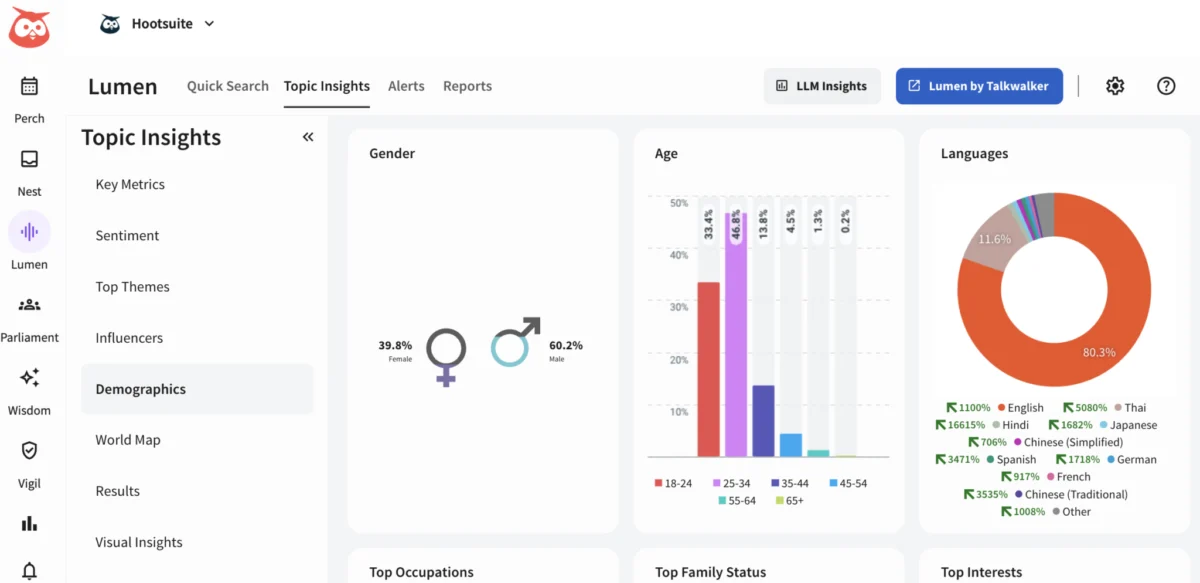Open Parliament people icon

[x=29, y=305]
